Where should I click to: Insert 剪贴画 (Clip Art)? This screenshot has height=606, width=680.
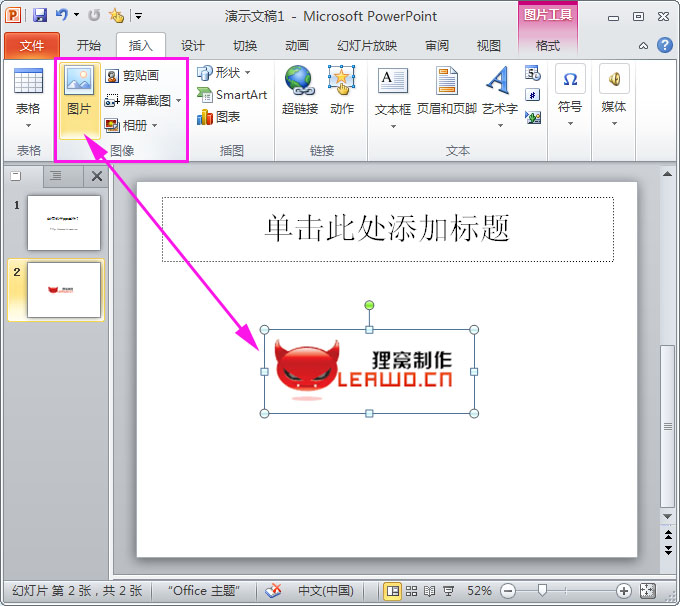tap(132, 75)
